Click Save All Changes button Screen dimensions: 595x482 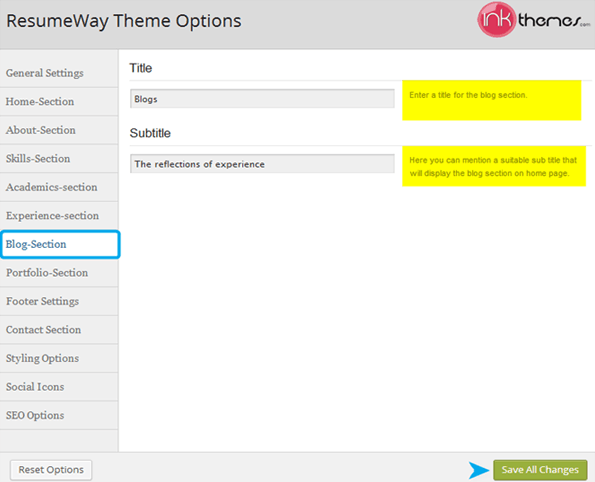click(540, 470)
